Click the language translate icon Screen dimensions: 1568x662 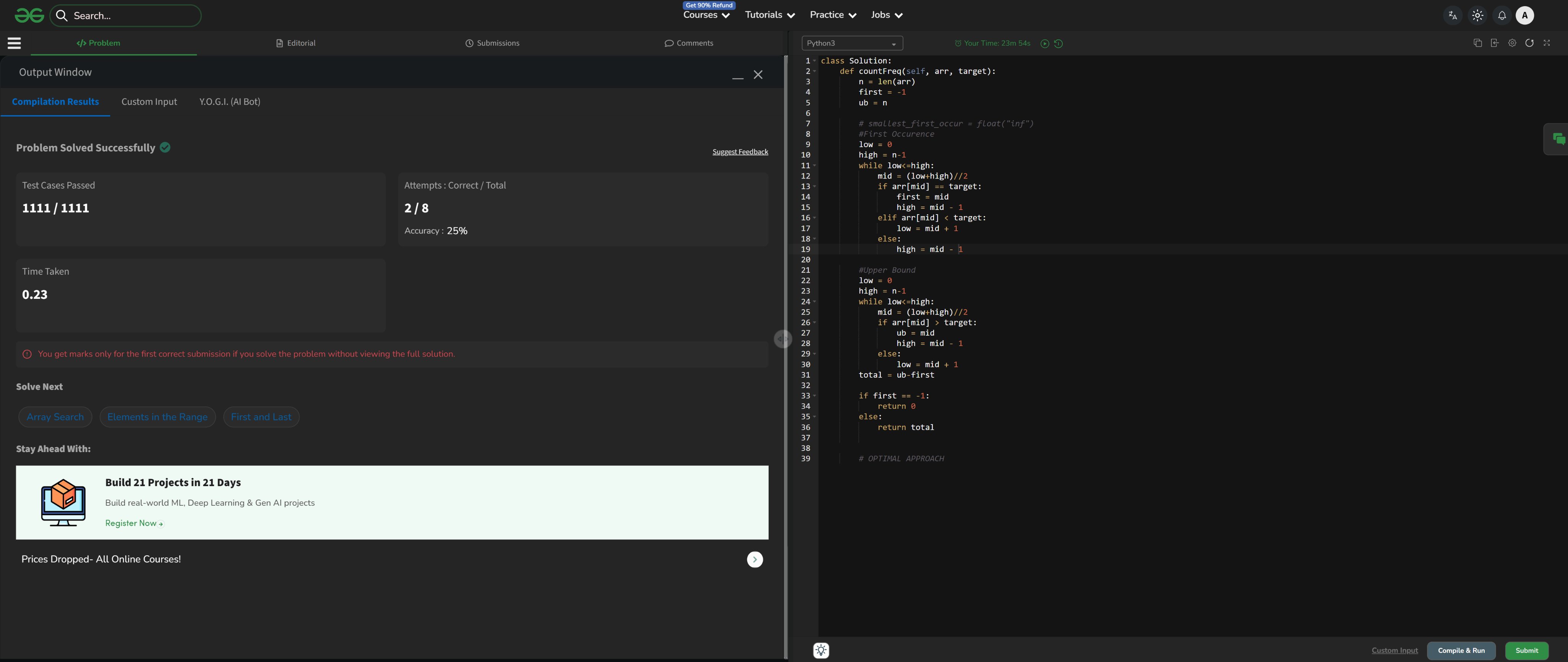pos(1452,16)
